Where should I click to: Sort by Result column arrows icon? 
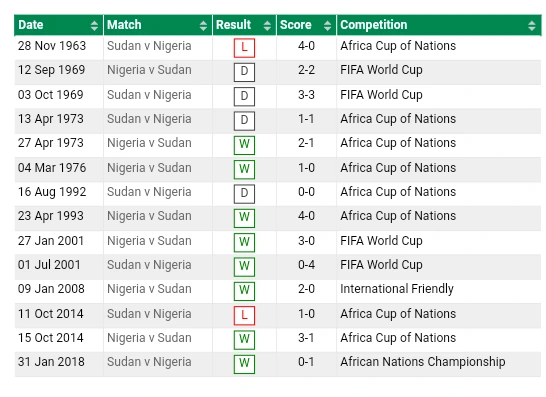267,25
